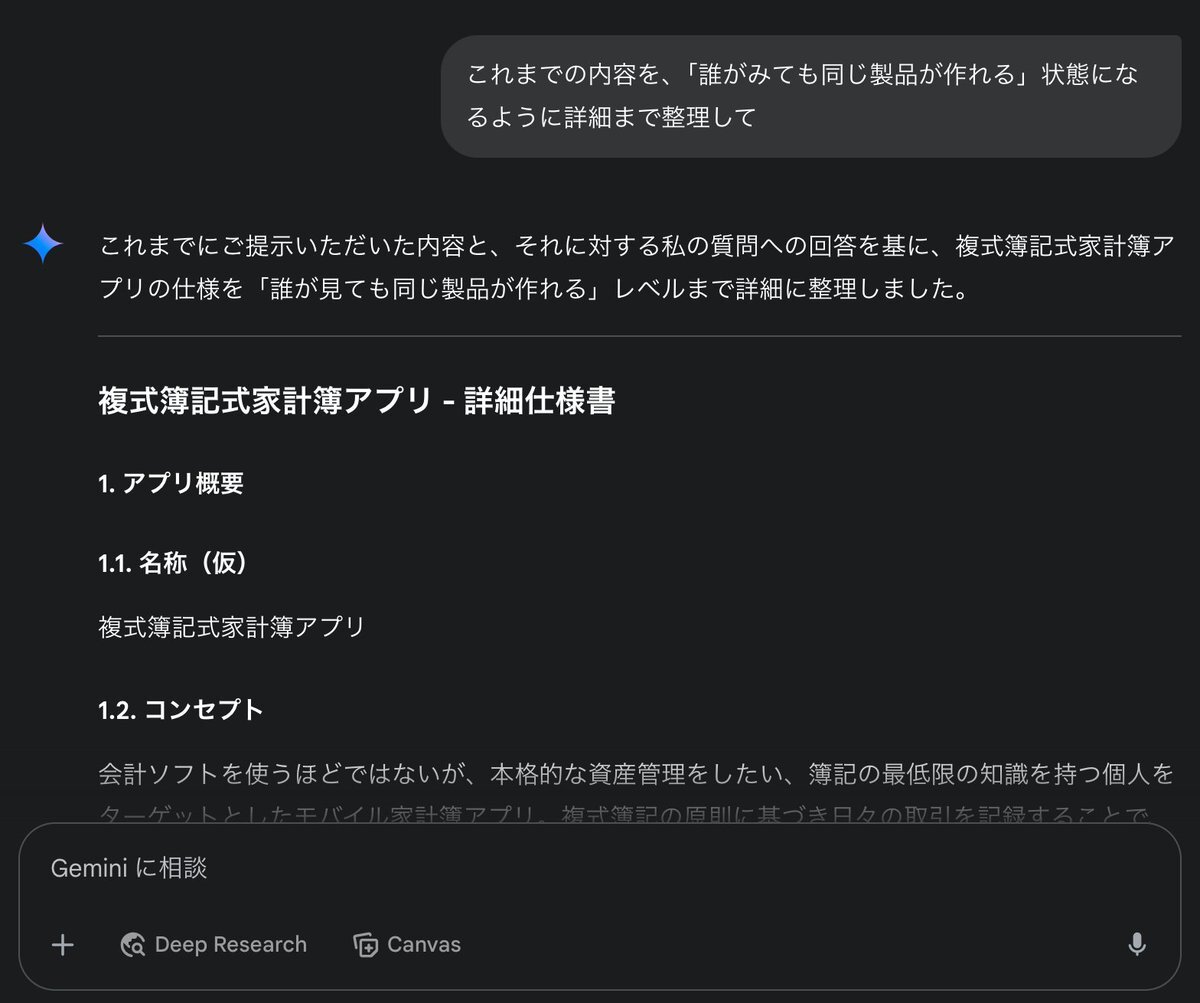This screenshot has height=1003, width=1200.
Task: Enable Deep Research mode via its label
Action: 231,945
